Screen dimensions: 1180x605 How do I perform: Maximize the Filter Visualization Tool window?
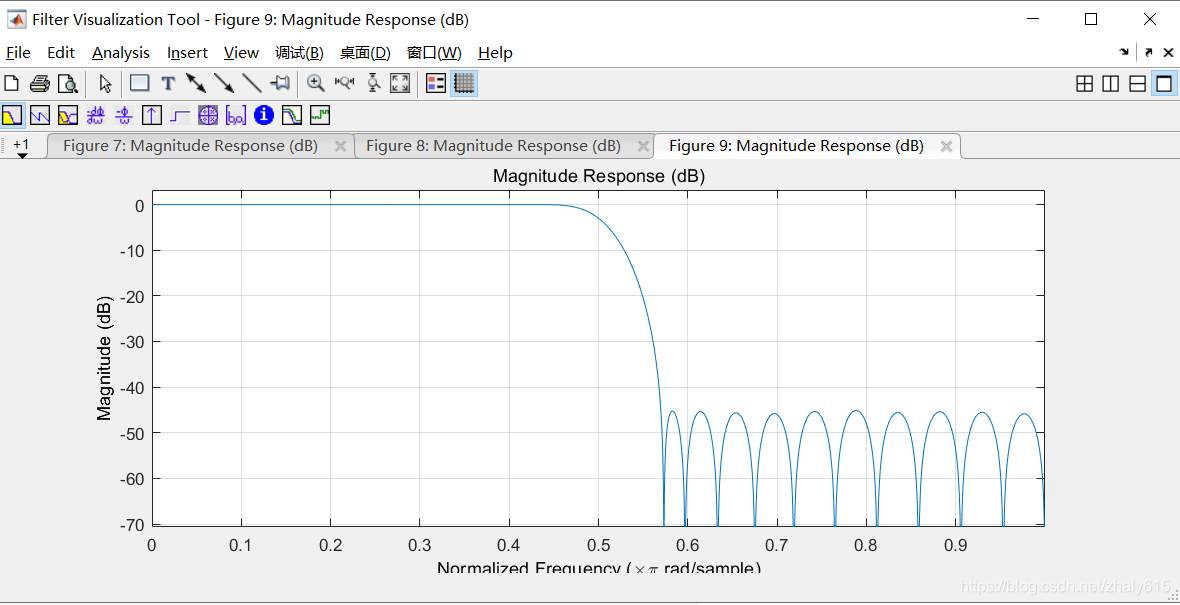tap(1090, 20)
